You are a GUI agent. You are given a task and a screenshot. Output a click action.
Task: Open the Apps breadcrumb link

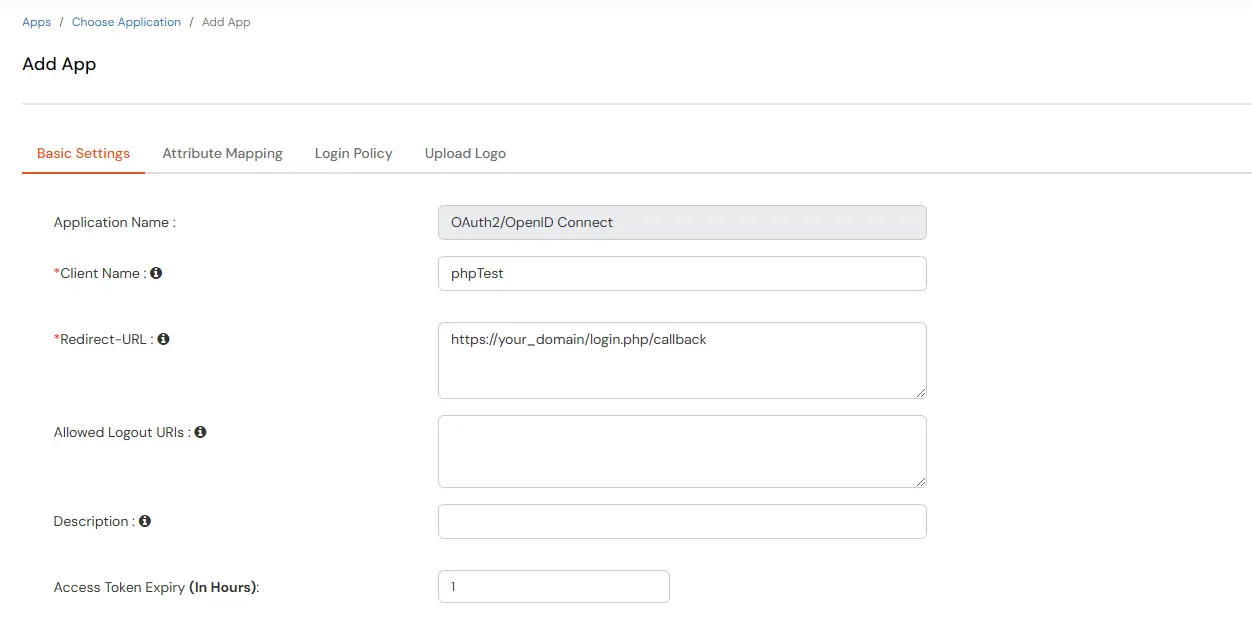(36, 21)
